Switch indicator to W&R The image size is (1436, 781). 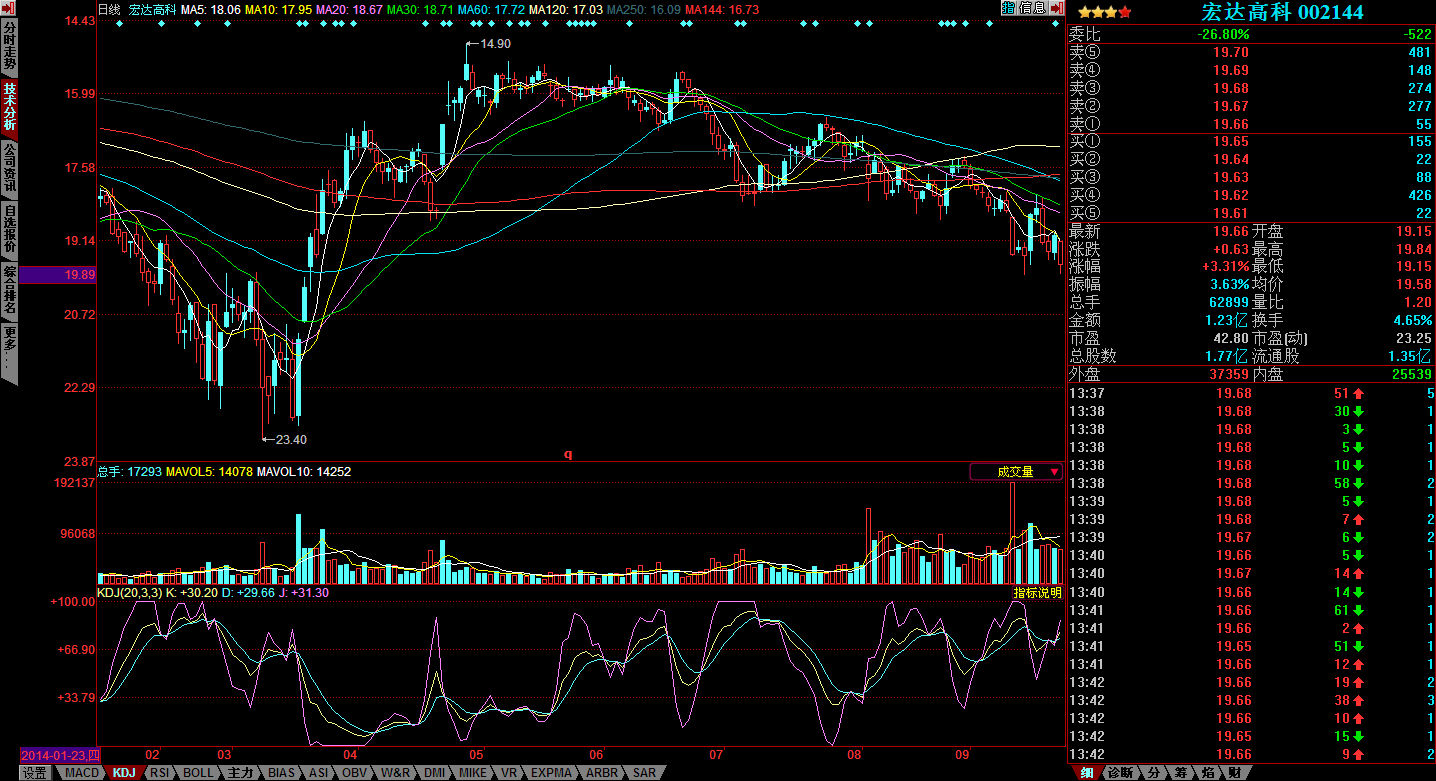(x=396, y=773)
